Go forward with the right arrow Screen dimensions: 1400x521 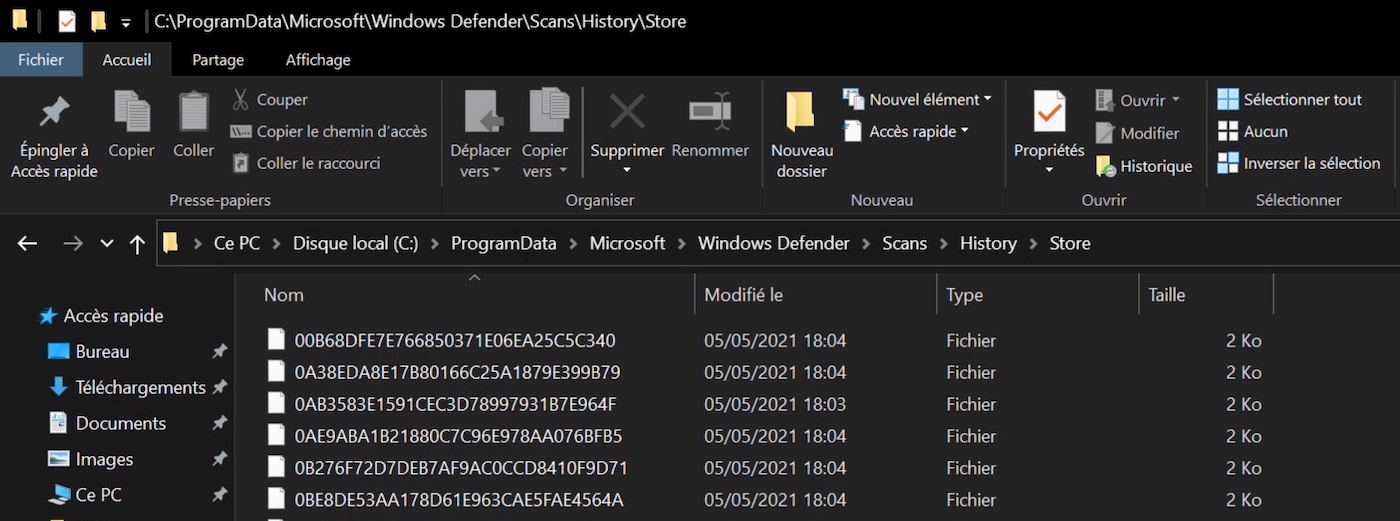[72, 243]
